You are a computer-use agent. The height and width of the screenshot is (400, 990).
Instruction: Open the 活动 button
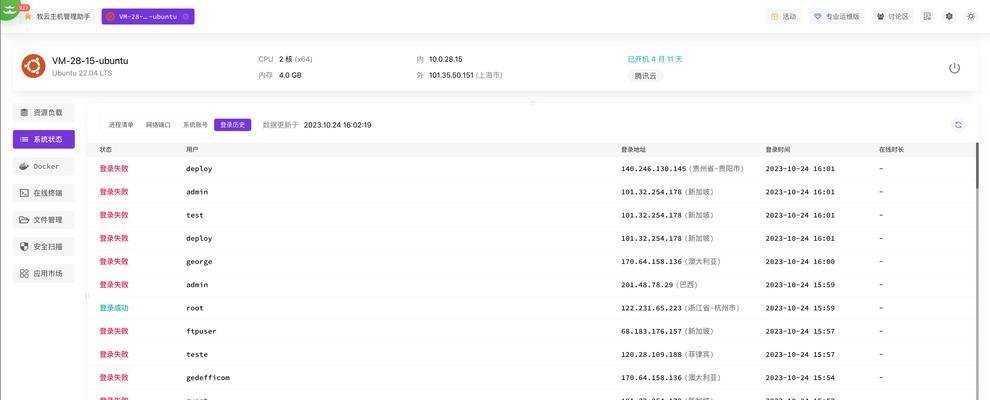(x=784, y=17)
